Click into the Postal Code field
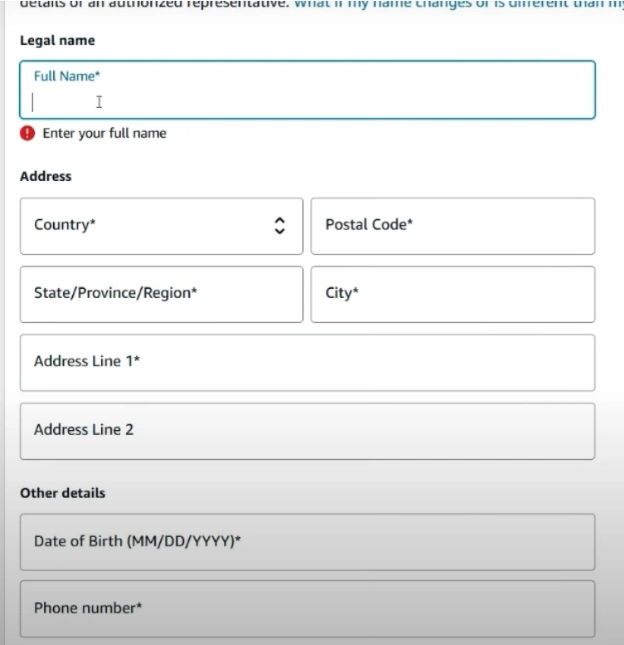The image size is (624, 645). coord(452,226)
